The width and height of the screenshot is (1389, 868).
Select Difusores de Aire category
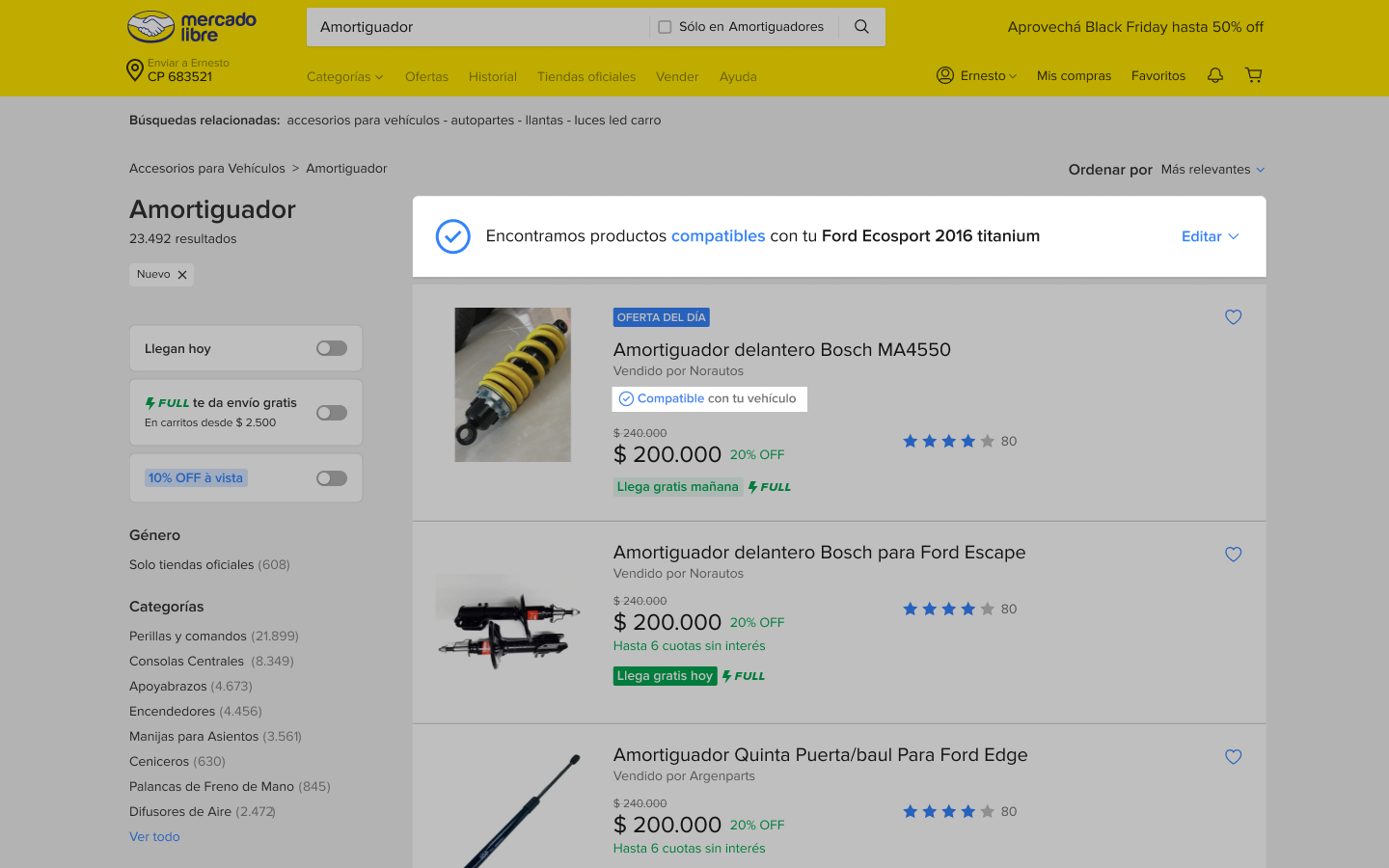coord(203,811)
